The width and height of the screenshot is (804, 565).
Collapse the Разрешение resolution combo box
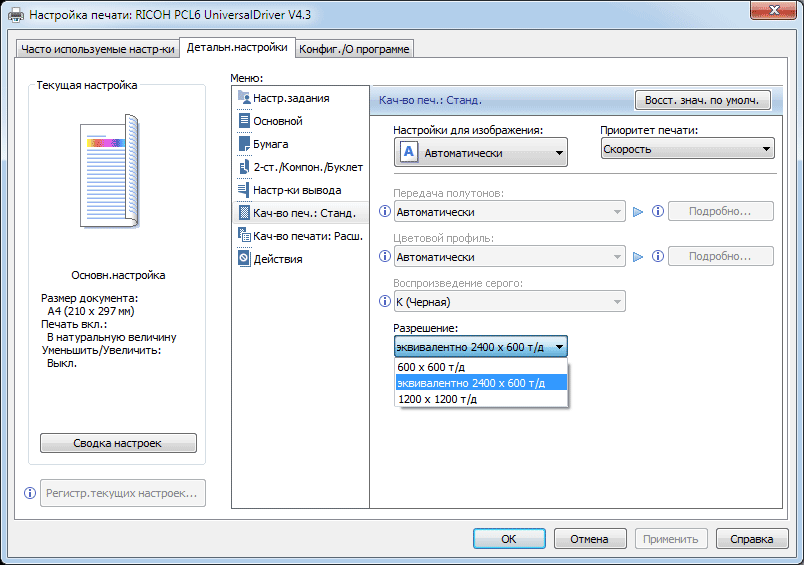pyautogui.click(x=560, y=347)
